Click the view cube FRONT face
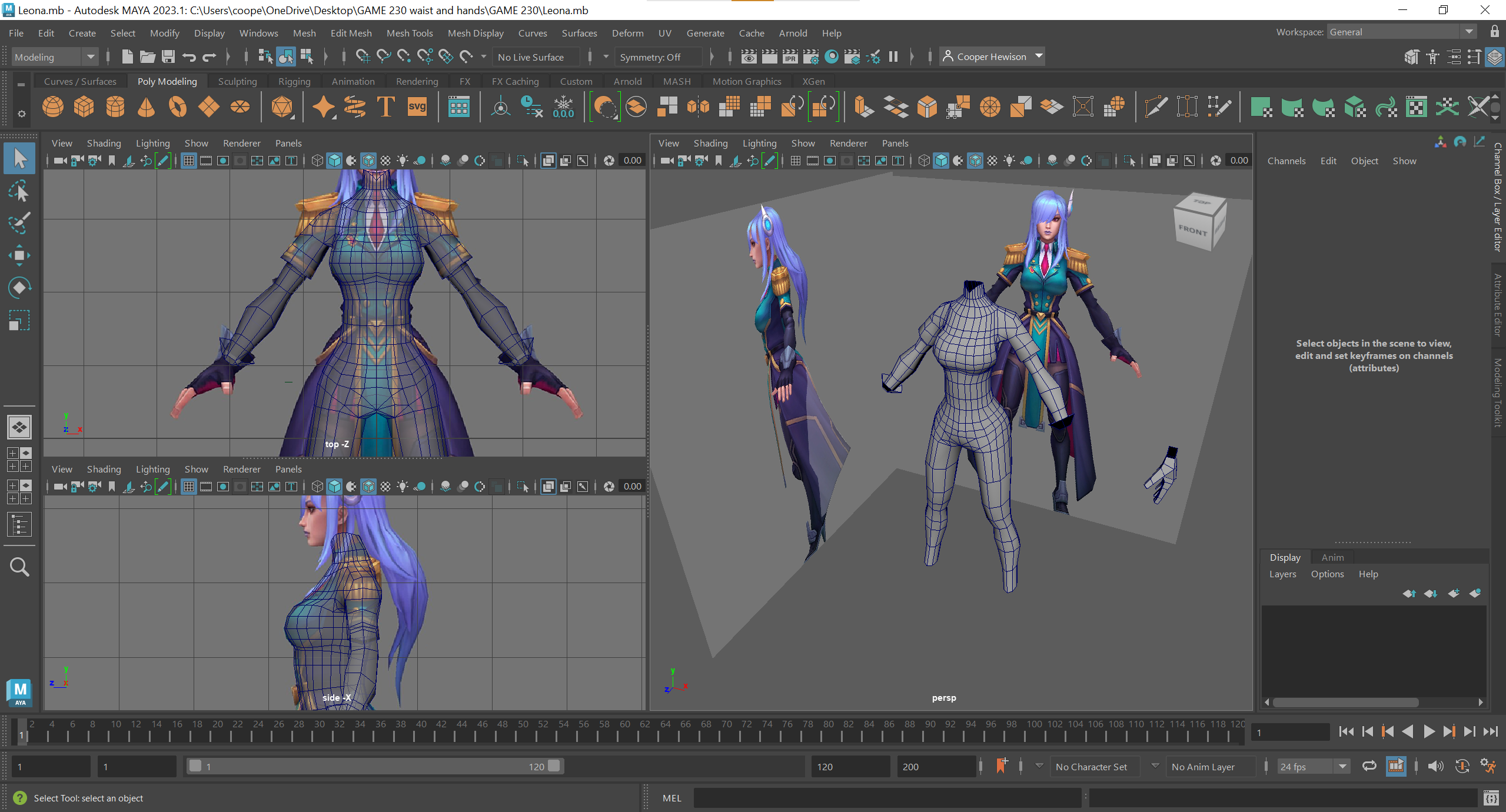This screenshot has height=812, width=1506. 1193,231
